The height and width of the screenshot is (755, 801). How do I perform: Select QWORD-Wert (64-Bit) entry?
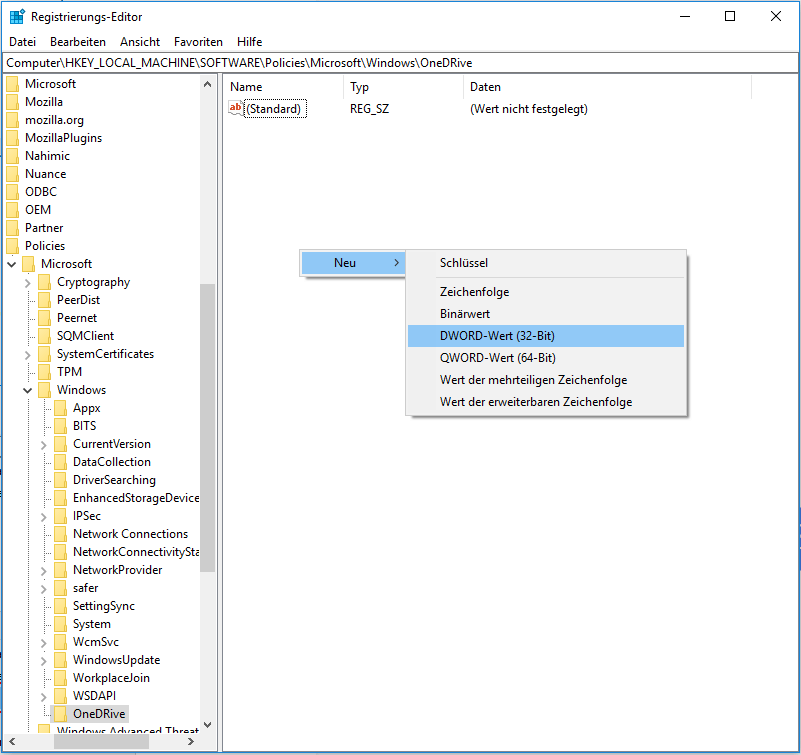pos(546,358)
